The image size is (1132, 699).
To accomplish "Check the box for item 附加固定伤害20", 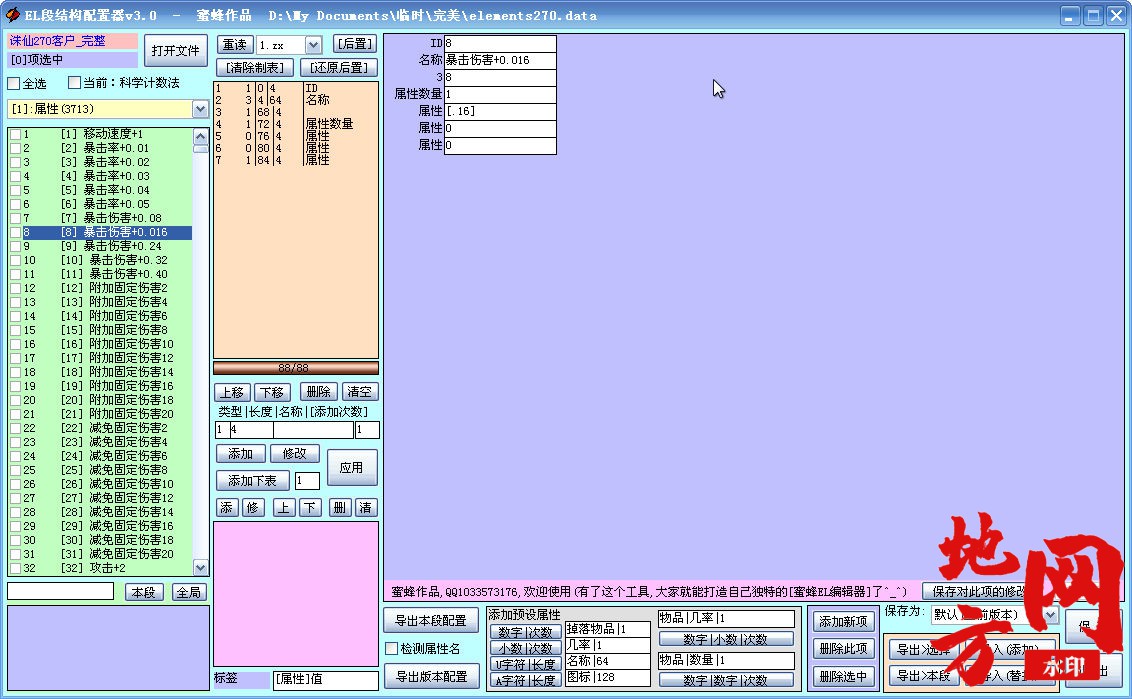I will tap(15, 414).
